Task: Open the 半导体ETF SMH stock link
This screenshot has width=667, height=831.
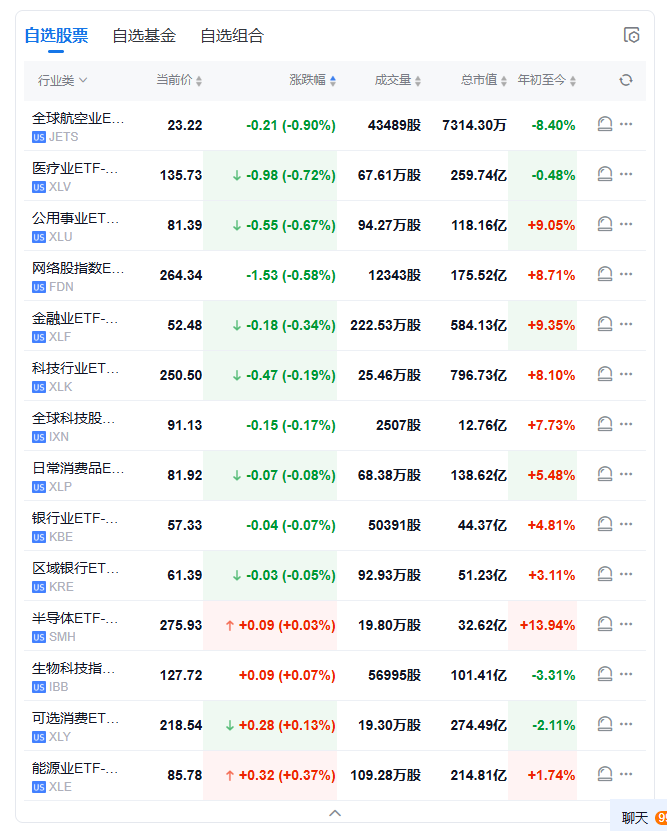Action: point(75,625)
